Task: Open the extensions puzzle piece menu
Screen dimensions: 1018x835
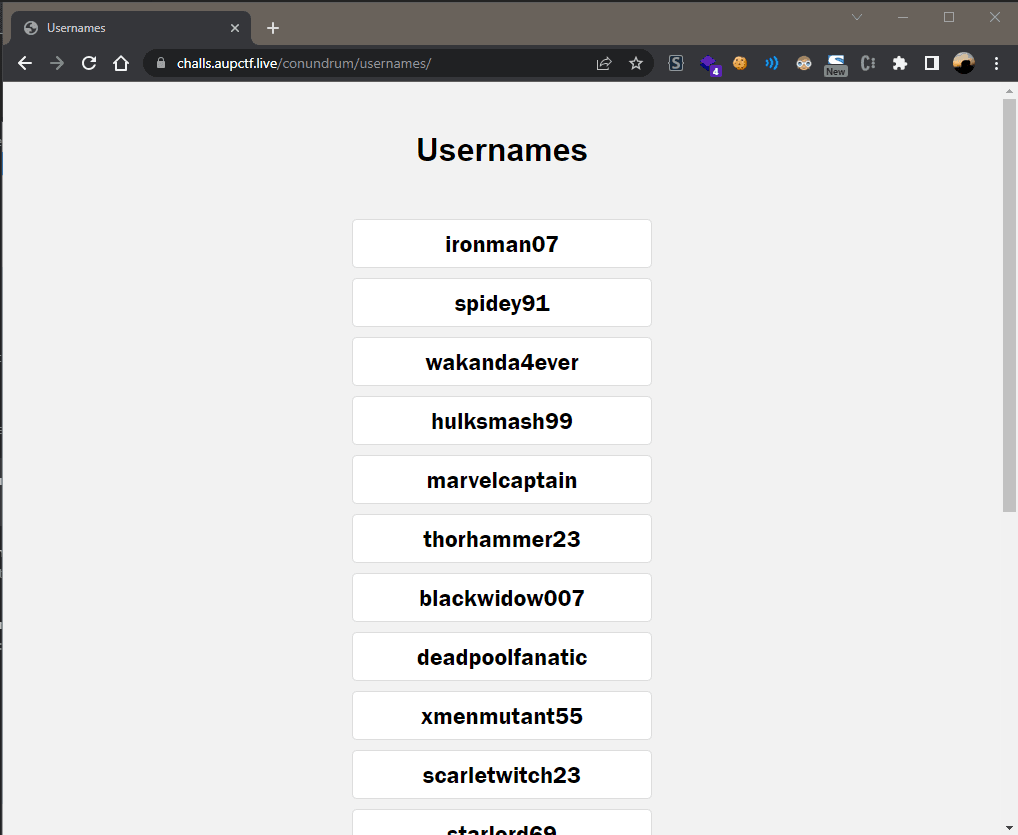Action: [899, 63]
